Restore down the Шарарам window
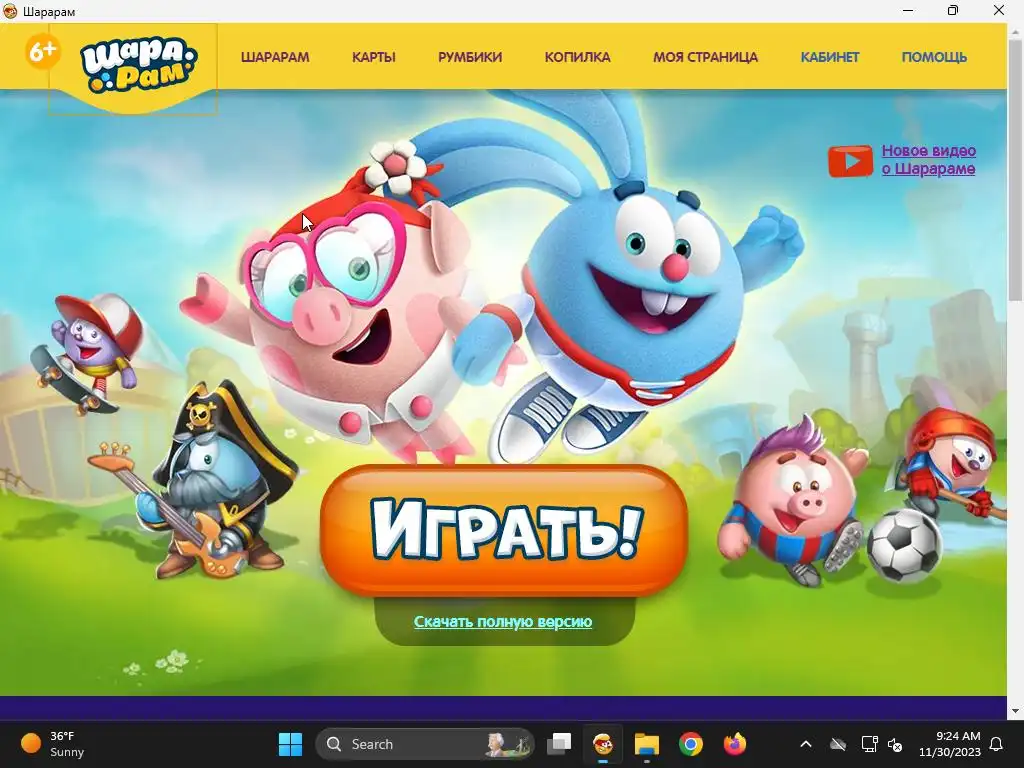 coord(953,11)
